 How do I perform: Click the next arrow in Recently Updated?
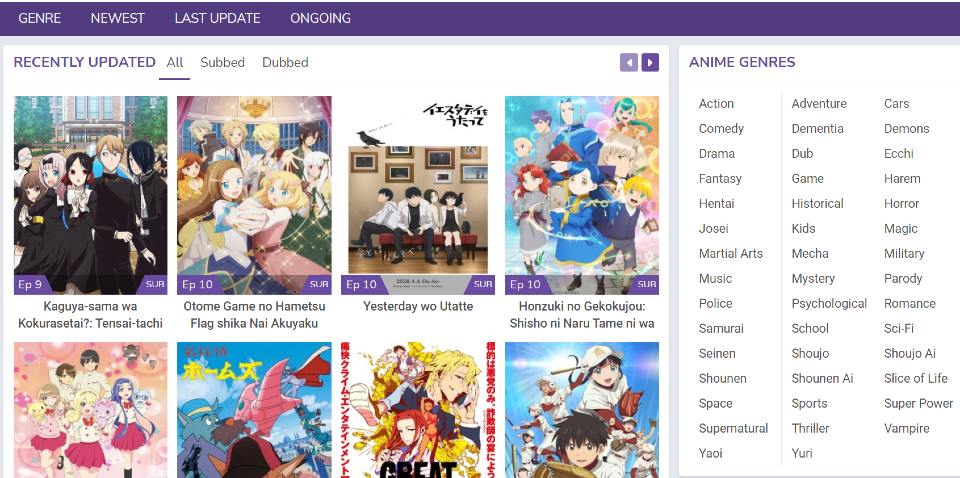click(x=650, y=63)
